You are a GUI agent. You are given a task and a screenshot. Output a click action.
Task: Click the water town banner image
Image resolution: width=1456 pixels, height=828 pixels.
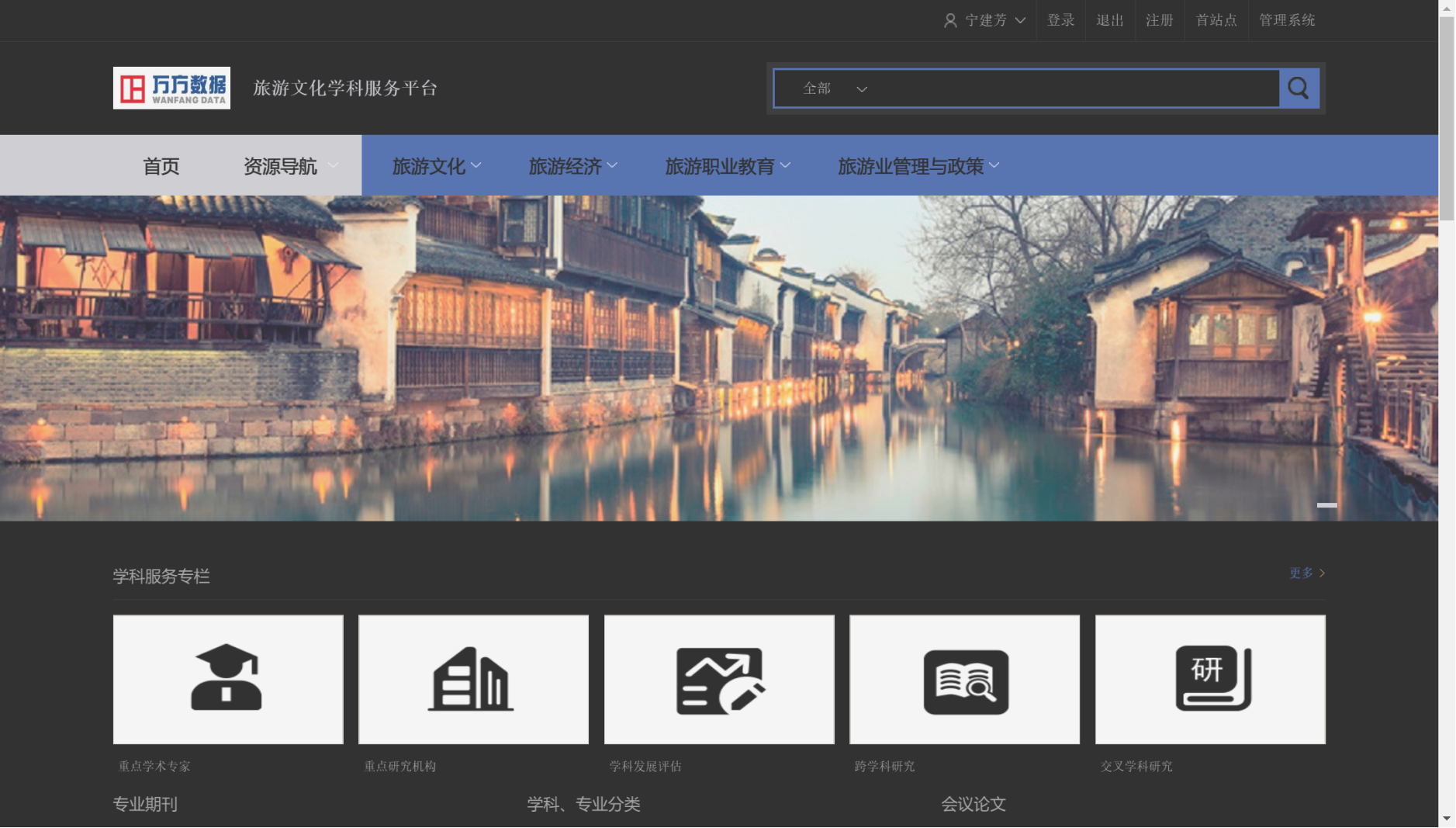tap(719, 358)
